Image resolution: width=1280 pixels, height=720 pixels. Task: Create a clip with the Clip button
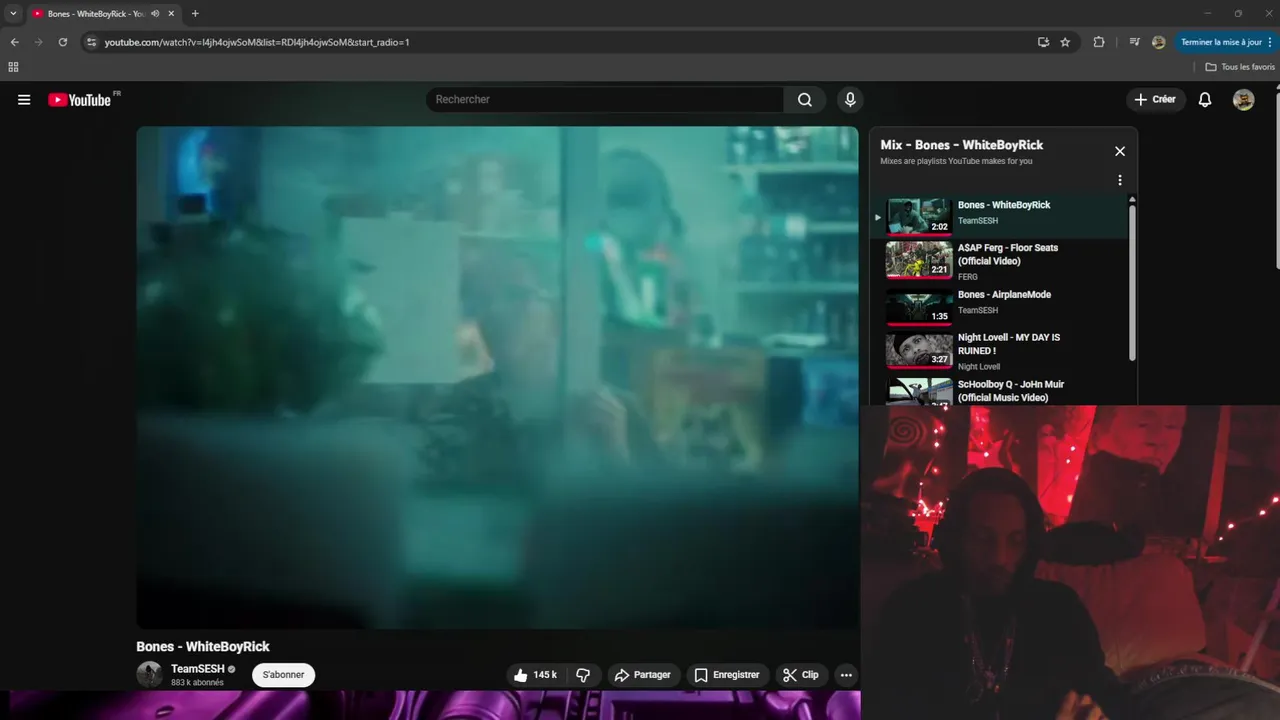coord(800,675)
